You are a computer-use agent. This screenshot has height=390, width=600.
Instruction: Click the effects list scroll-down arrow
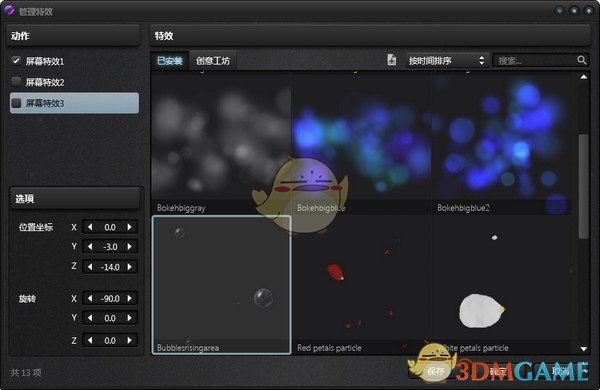point(584,349)
